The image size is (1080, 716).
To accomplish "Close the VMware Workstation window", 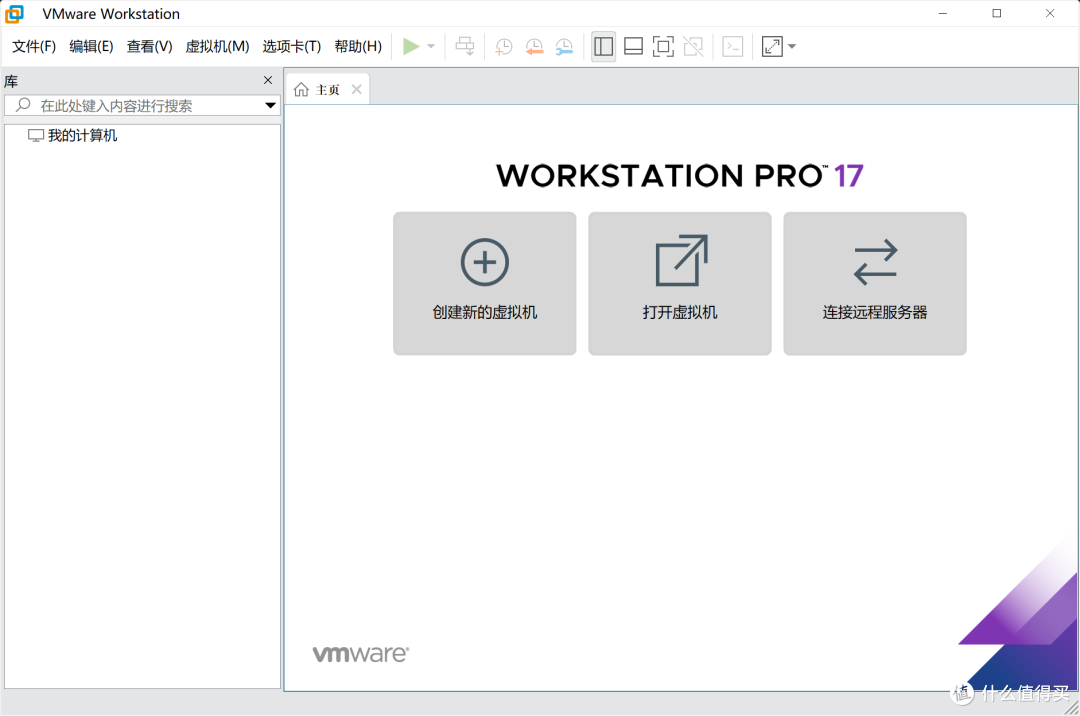I will pos(1050,14).
